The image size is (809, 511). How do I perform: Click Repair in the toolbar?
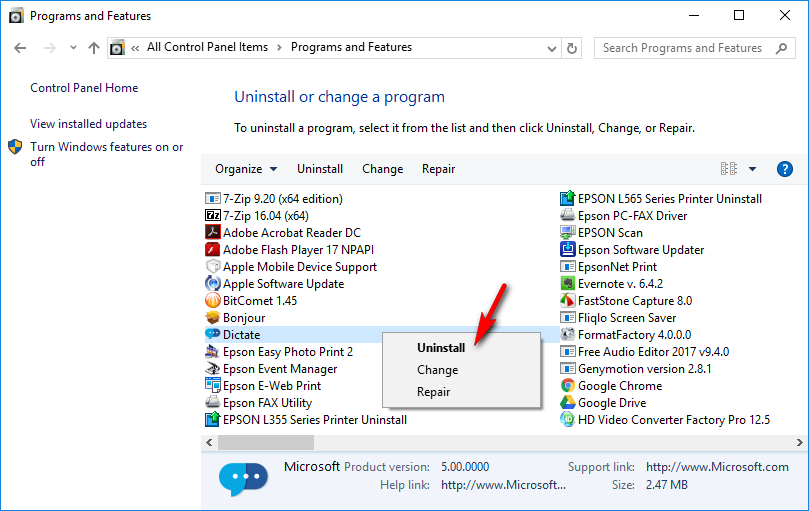pyautogui.click(x=439, y=169)
